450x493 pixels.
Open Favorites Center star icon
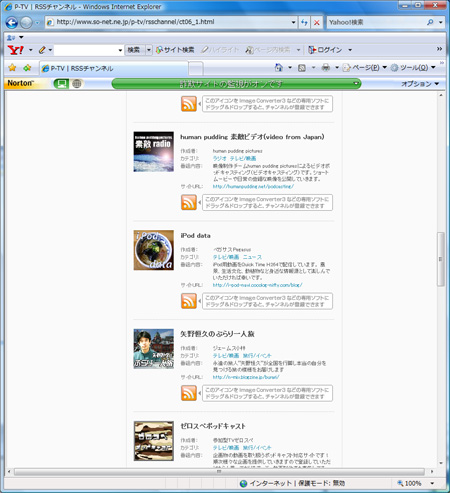click(x=12, y=68)
